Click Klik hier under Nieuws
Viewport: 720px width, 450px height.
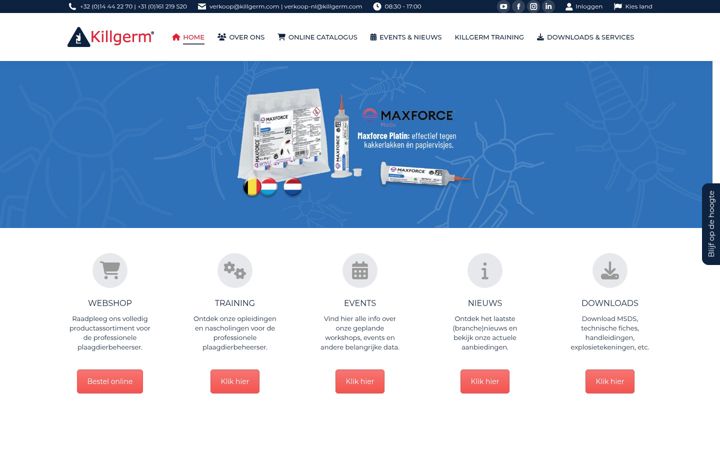point(485,382)
